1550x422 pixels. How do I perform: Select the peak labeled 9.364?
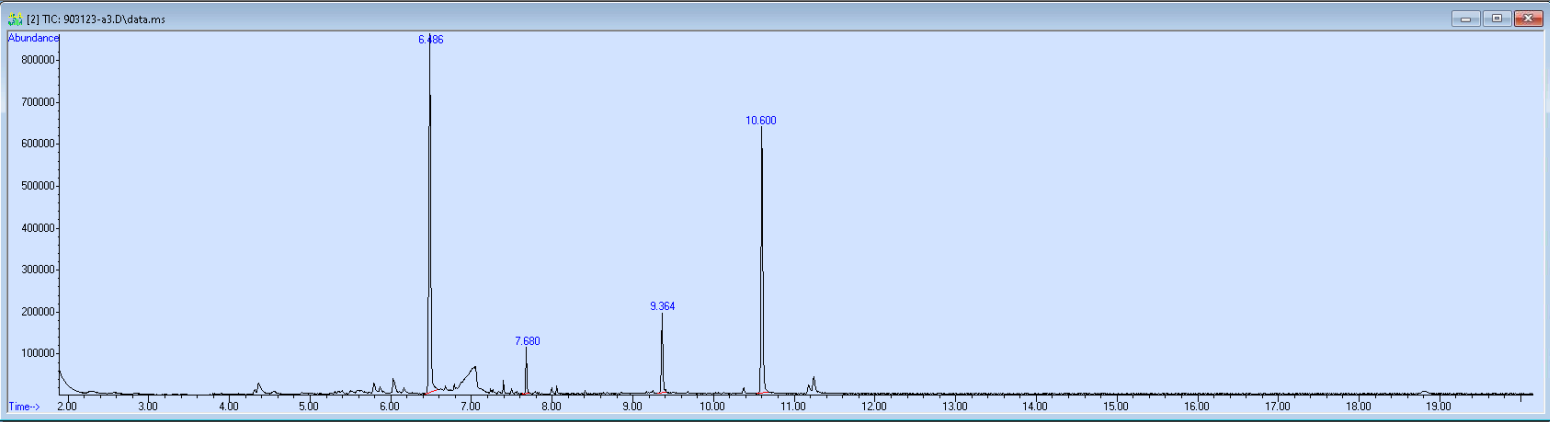pyautogui.click(x=662, y=306)
